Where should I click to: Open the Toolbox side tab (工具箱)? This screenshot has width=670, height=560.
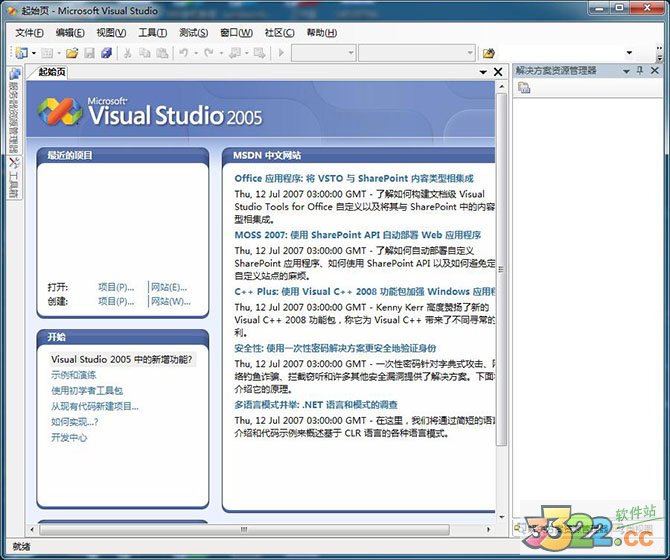(x=14, y=177)
